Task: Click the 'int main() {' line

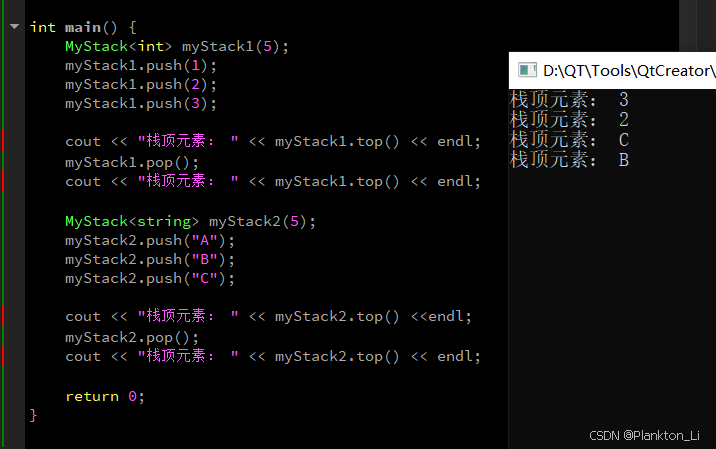Action: pos(83,28)
